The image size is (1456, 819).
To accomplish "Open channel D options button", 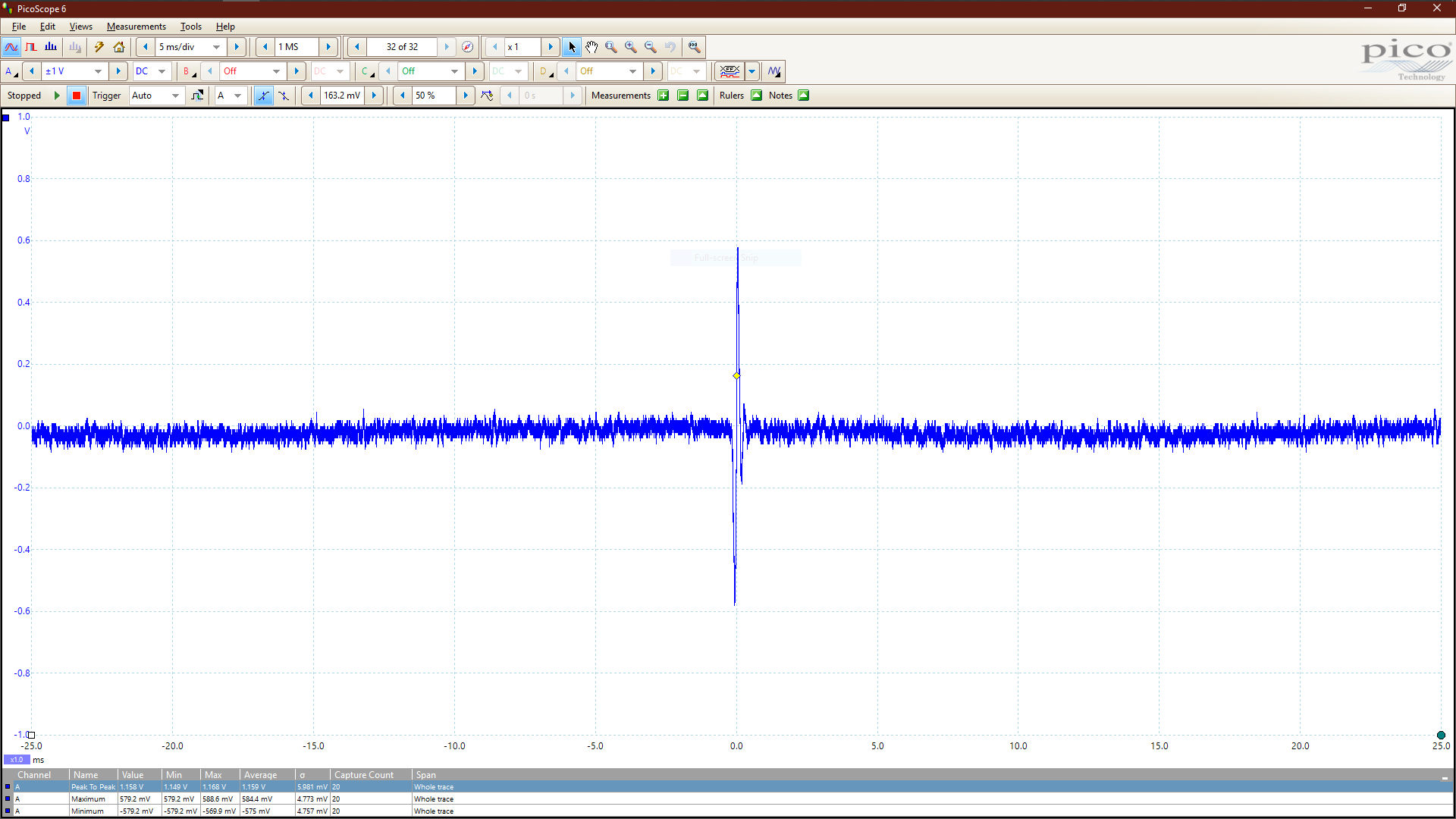I will point(544,71).
